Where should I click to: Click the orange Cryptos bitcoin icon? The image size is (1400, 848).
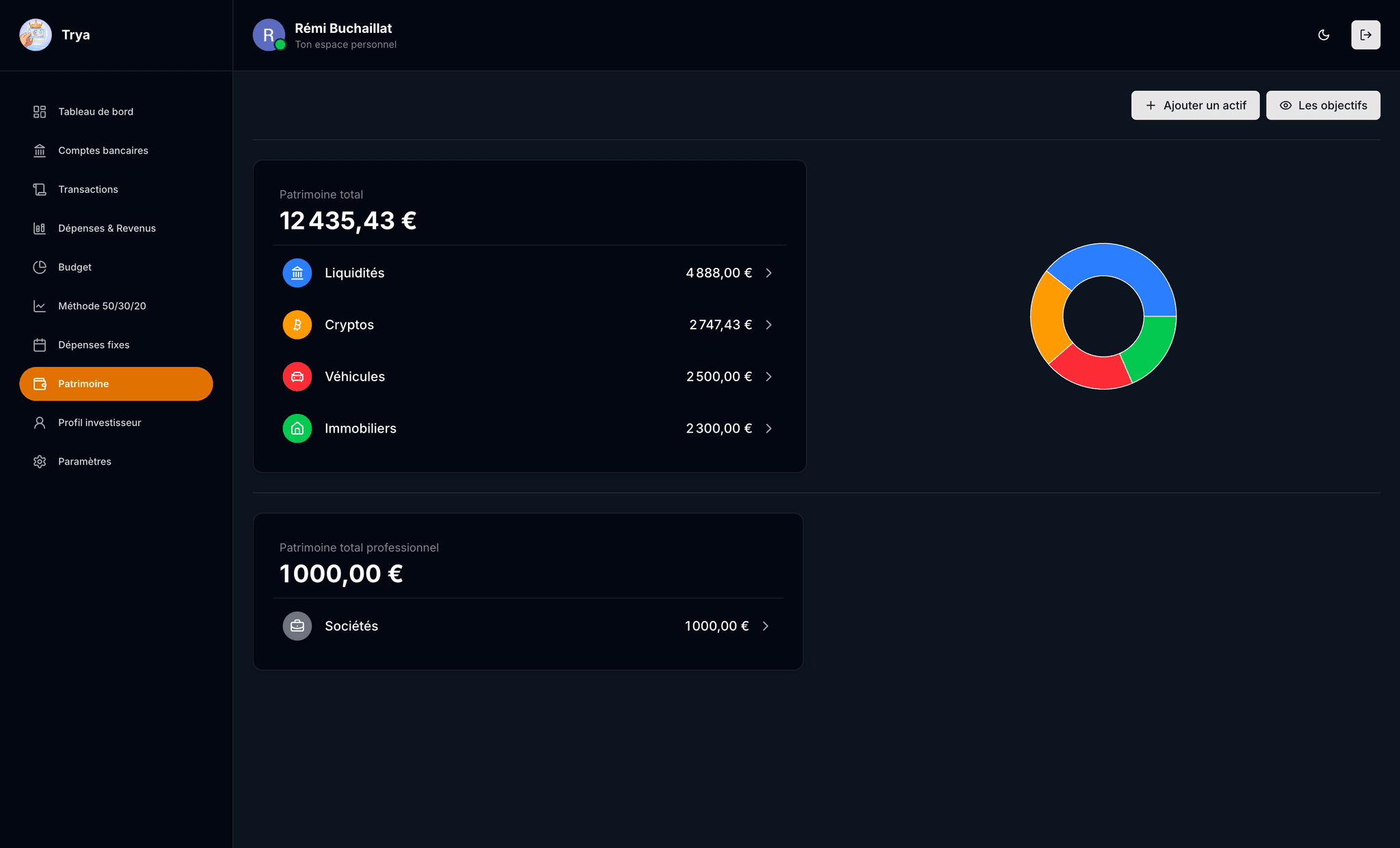click(297, 325)
